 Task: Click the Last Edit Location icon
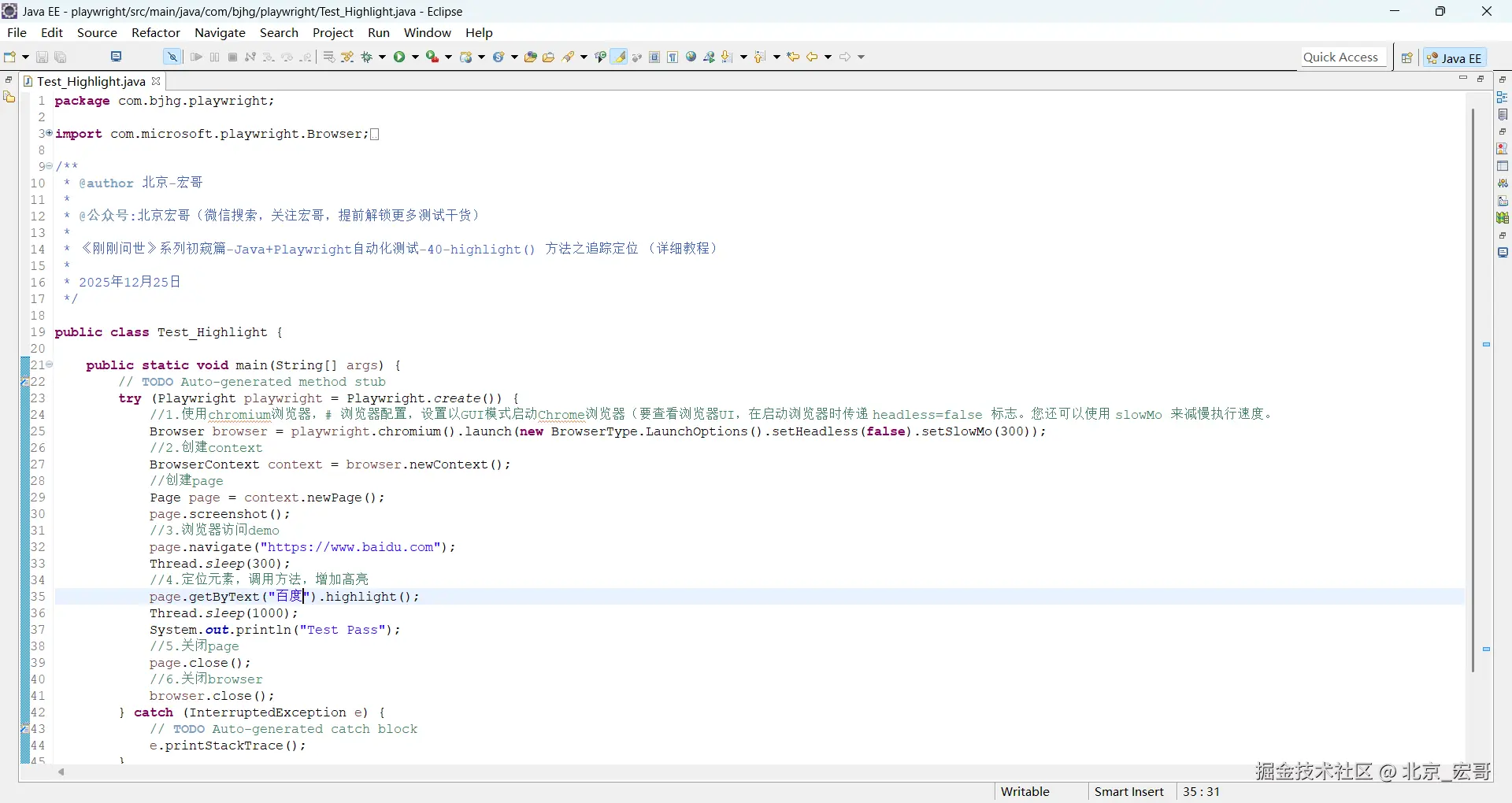[794, 57]
